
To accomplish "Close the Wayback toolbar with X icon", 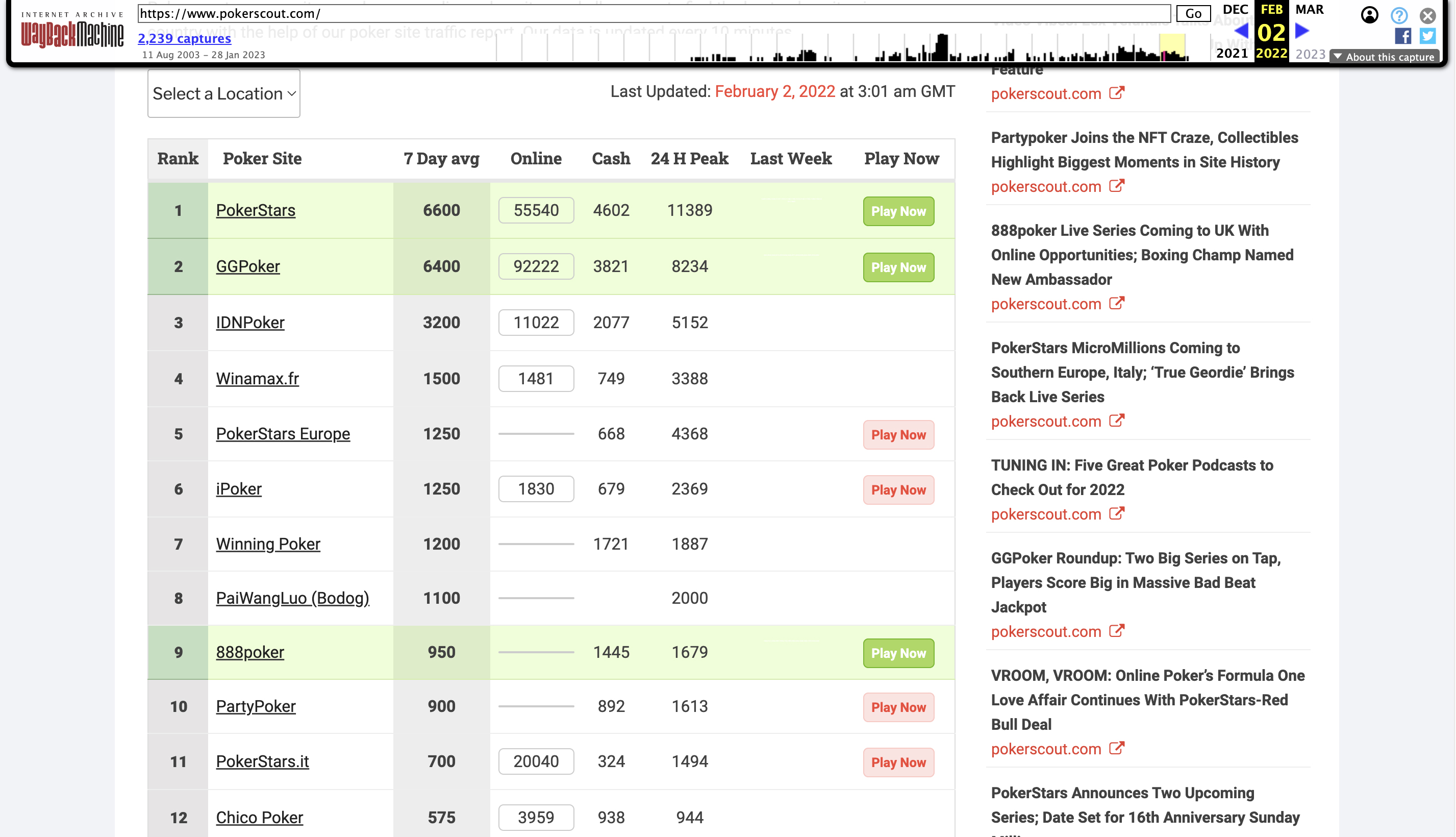I will (x=1427, y=14).
